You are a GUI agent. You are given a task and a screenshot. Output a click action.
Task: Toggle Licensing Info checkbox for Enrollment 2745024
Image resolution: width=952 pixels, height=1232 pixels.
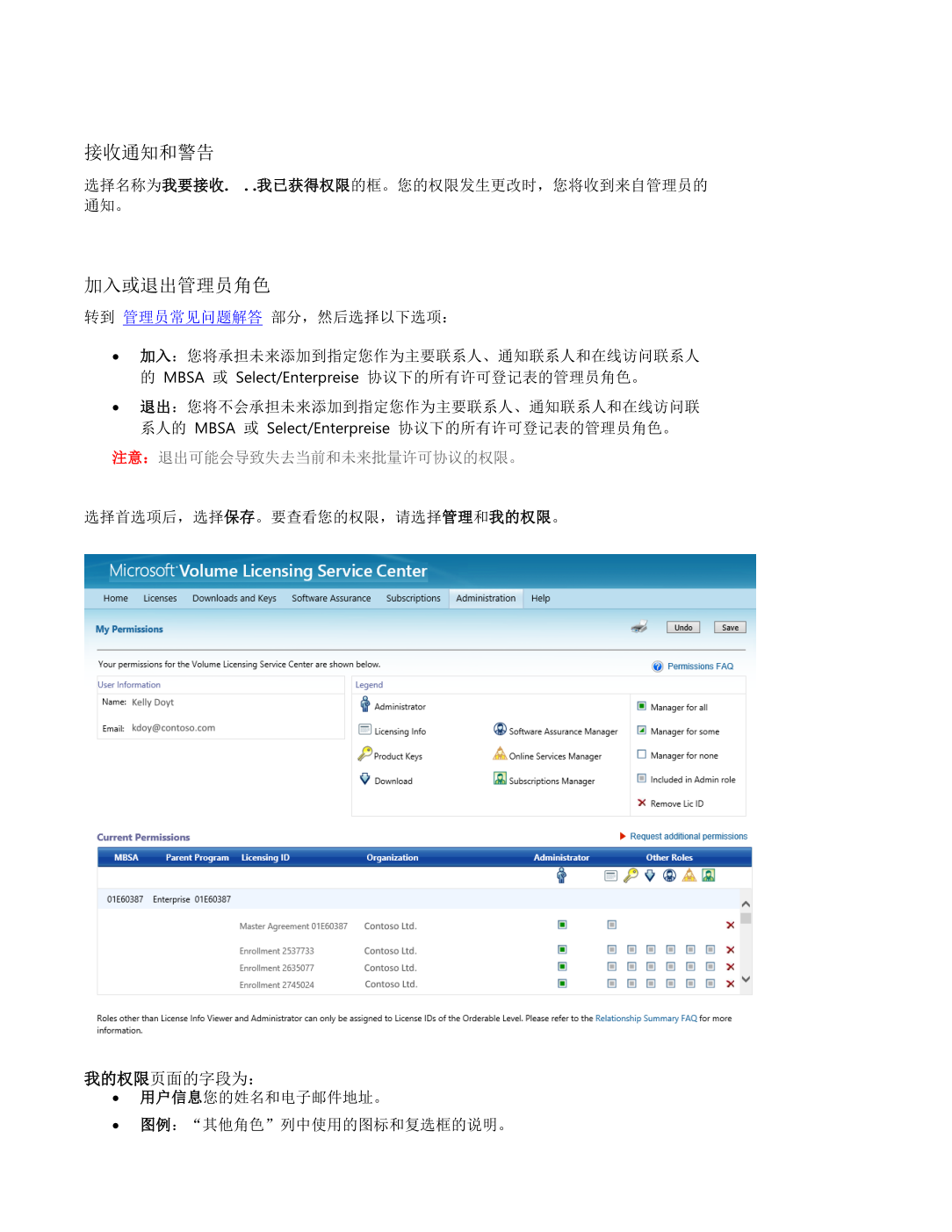(611, 983)
